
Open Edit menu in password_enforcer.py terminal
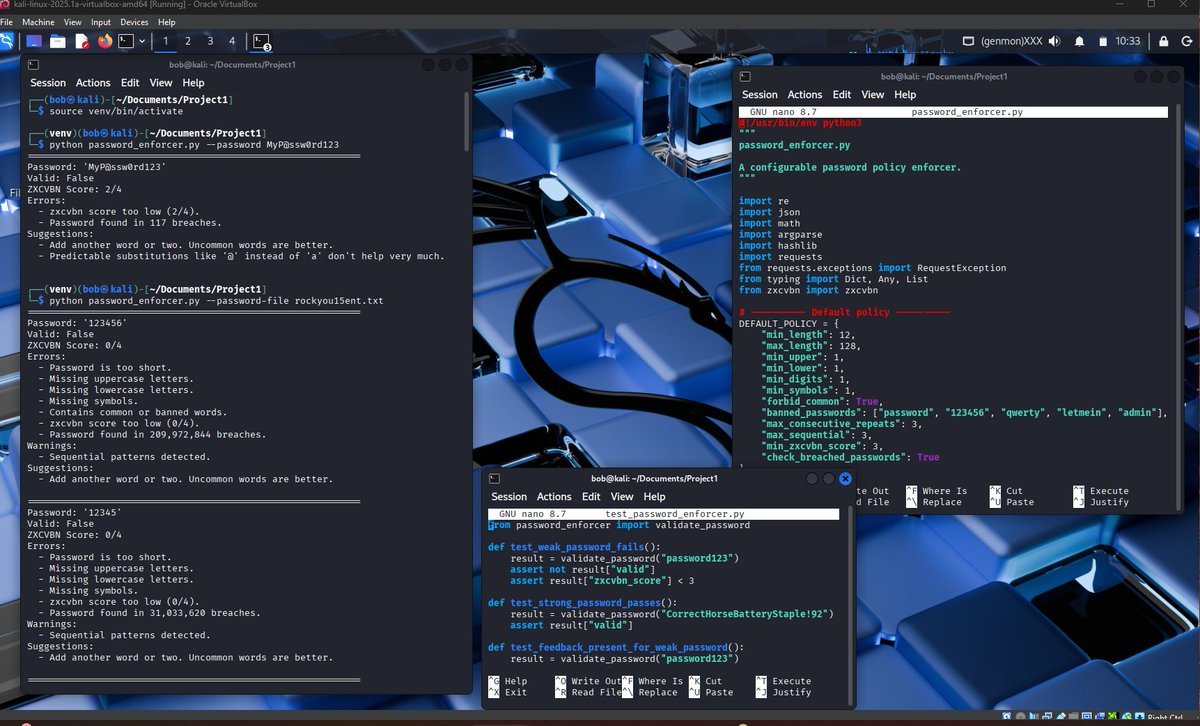842,95
